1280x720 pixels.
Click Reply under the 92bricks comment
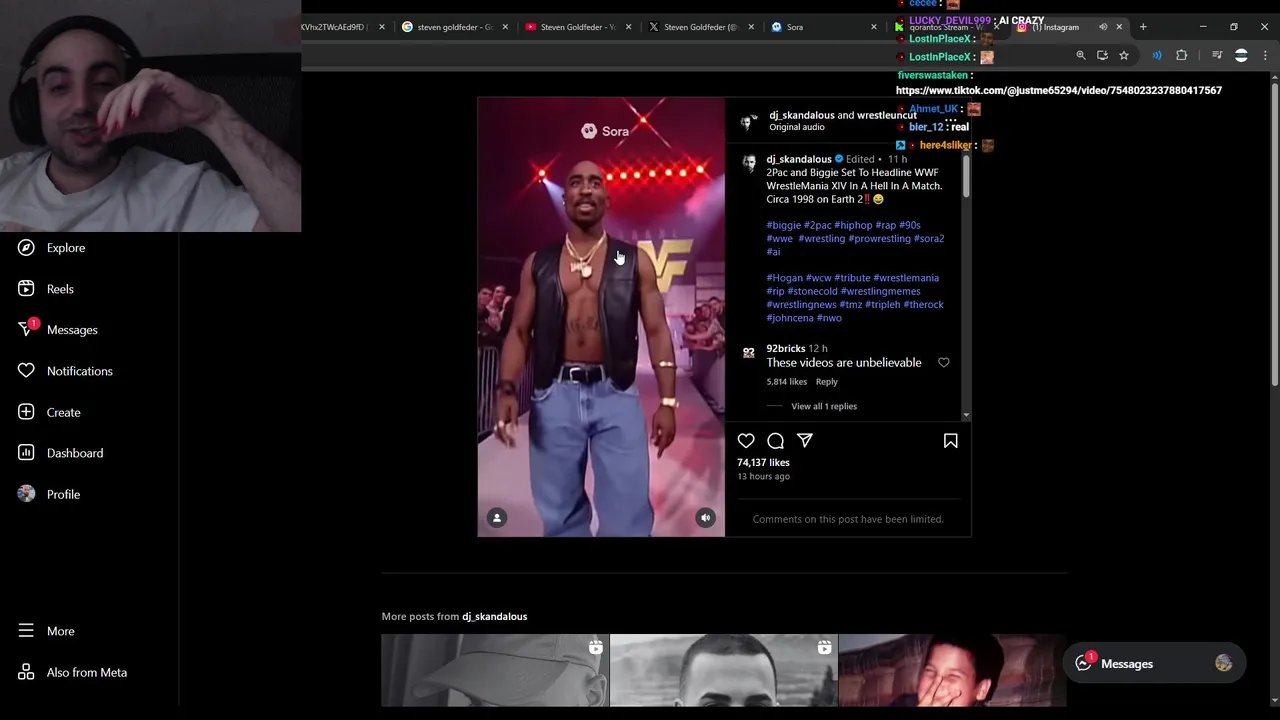tap(826, 382)
